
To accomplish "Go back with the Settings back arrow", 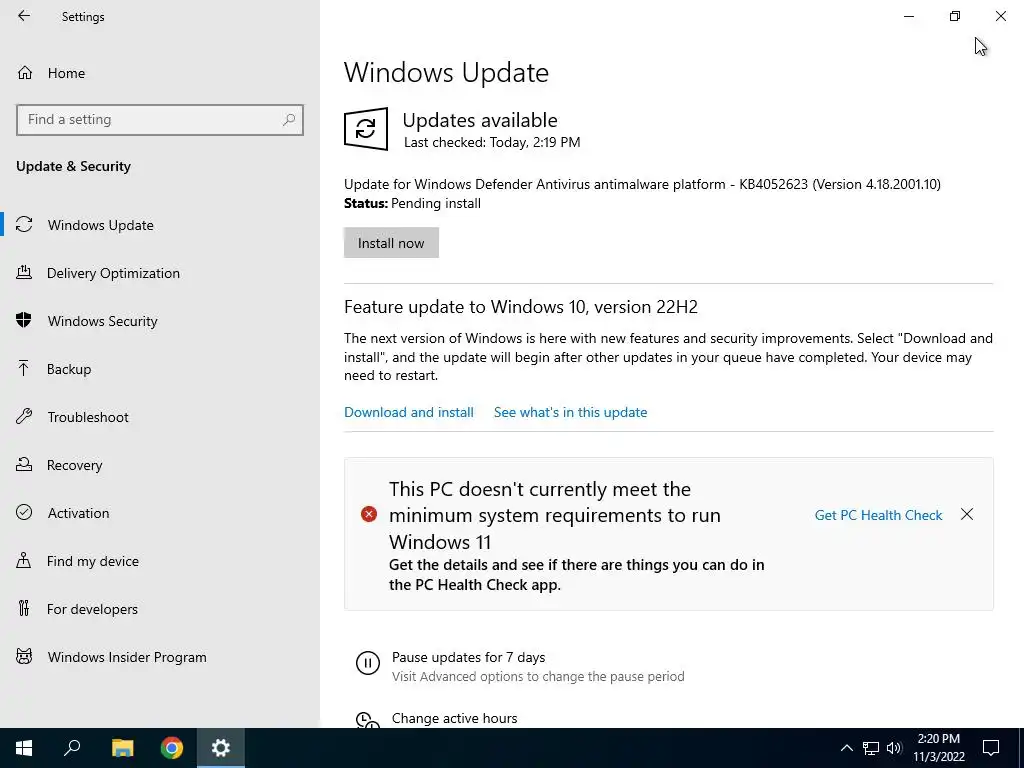I will 24,16.
